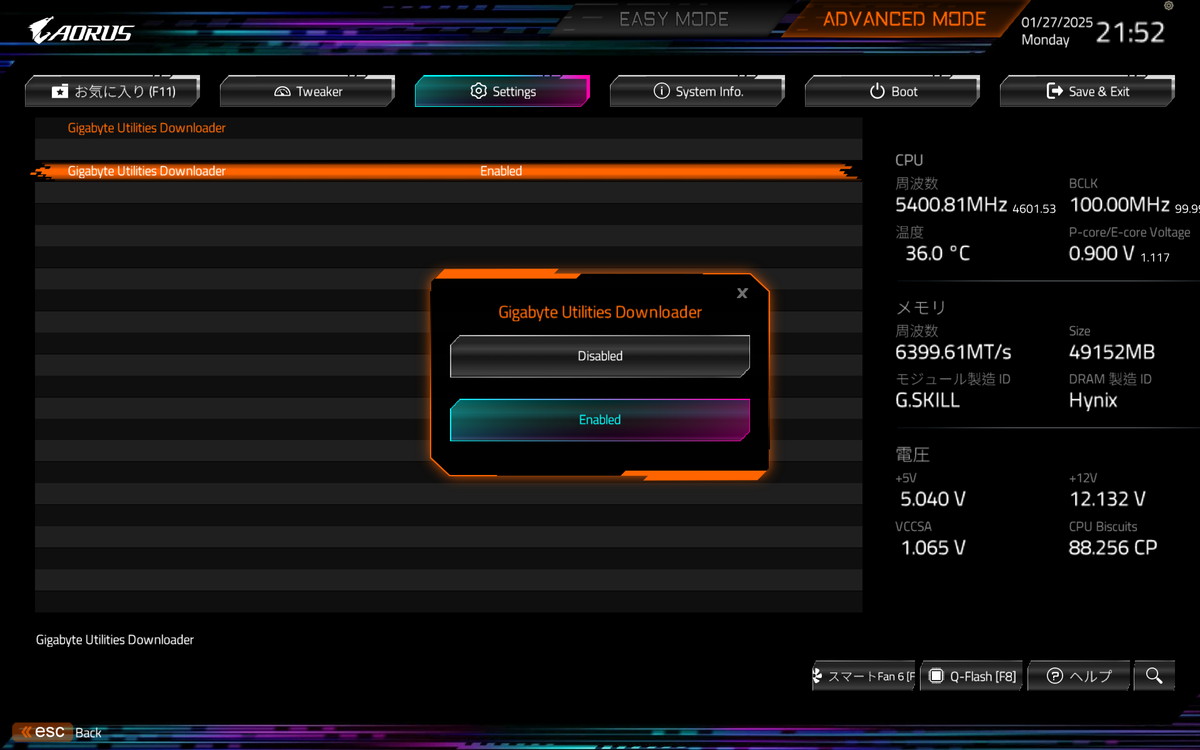Click the メモリ section heading
This screenshot has width=1200, height=750.
920,307
